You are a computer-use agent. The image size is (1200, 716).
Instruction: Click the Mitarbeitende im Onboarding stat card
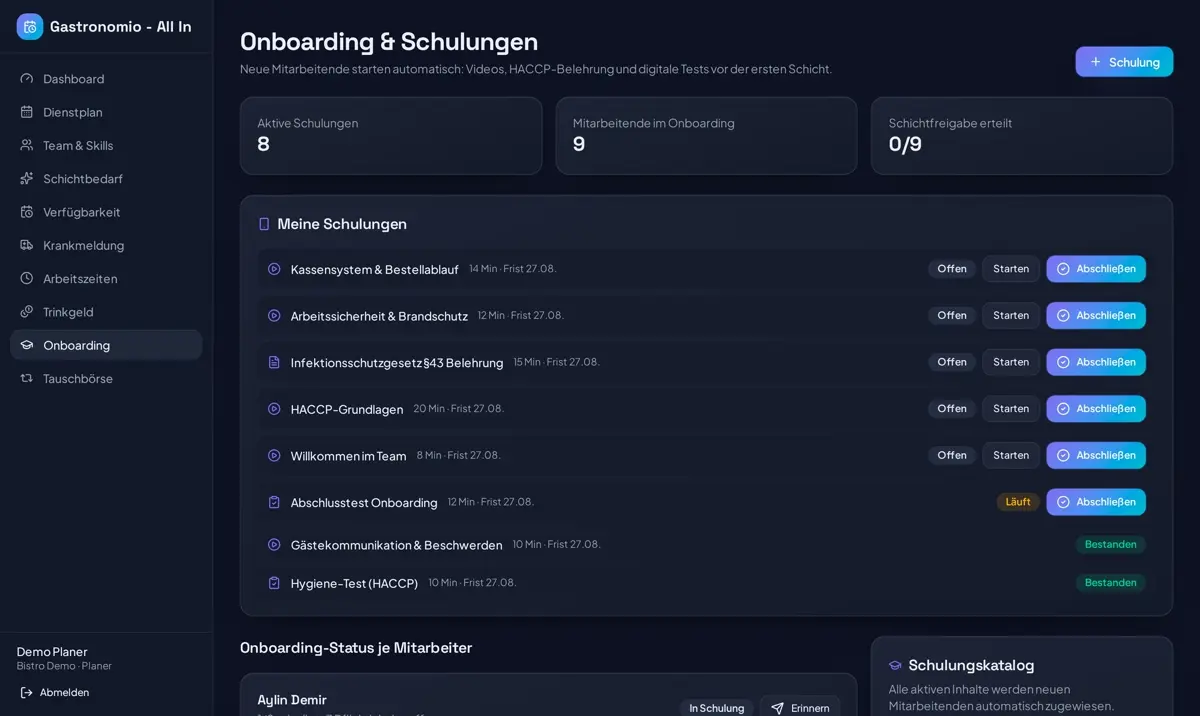pyautogui.click(x=706, y=136)
